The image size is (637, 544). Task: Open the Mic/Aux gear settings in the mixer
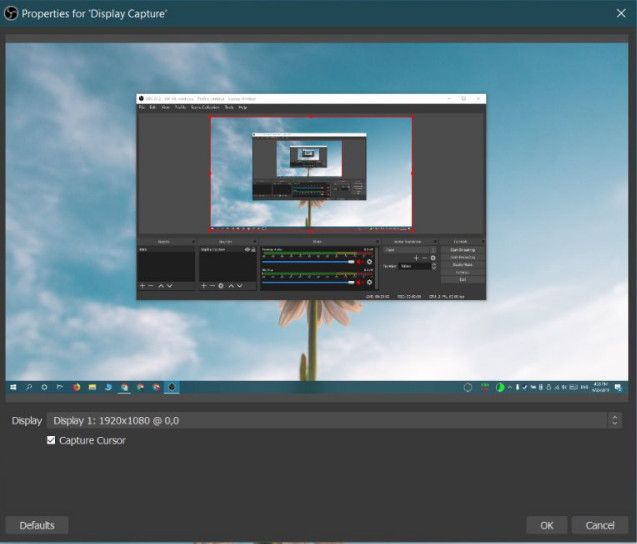tap(369, 282)
